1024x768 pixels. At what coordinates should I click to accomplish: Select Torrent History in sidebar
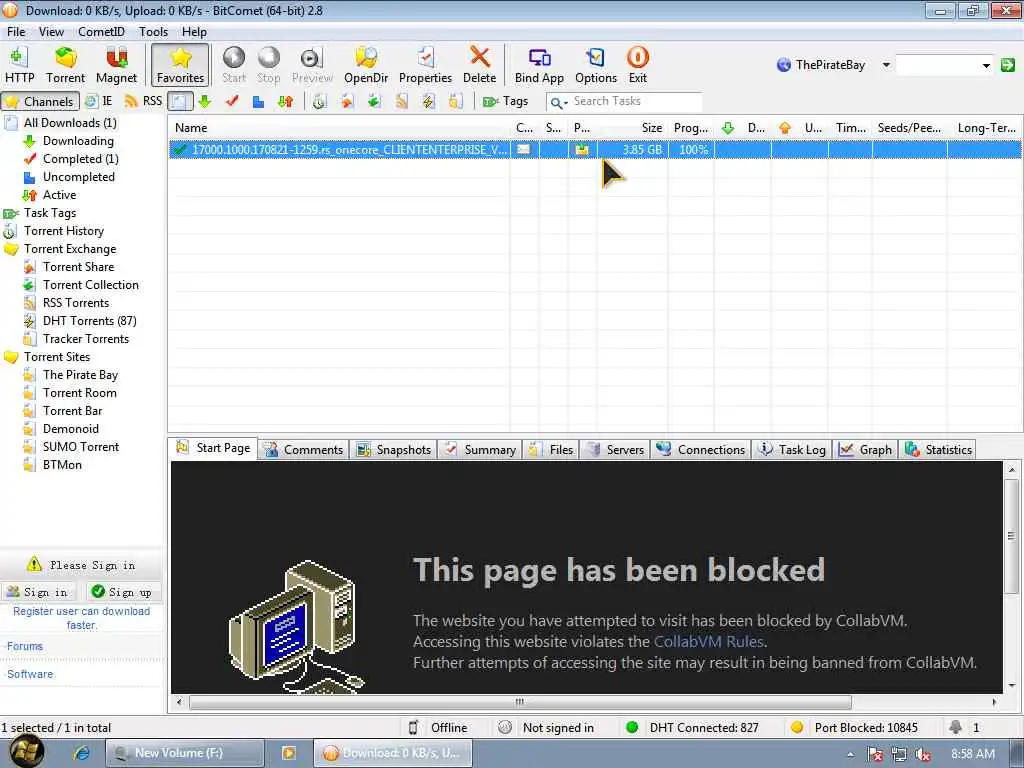click(63, 231)
